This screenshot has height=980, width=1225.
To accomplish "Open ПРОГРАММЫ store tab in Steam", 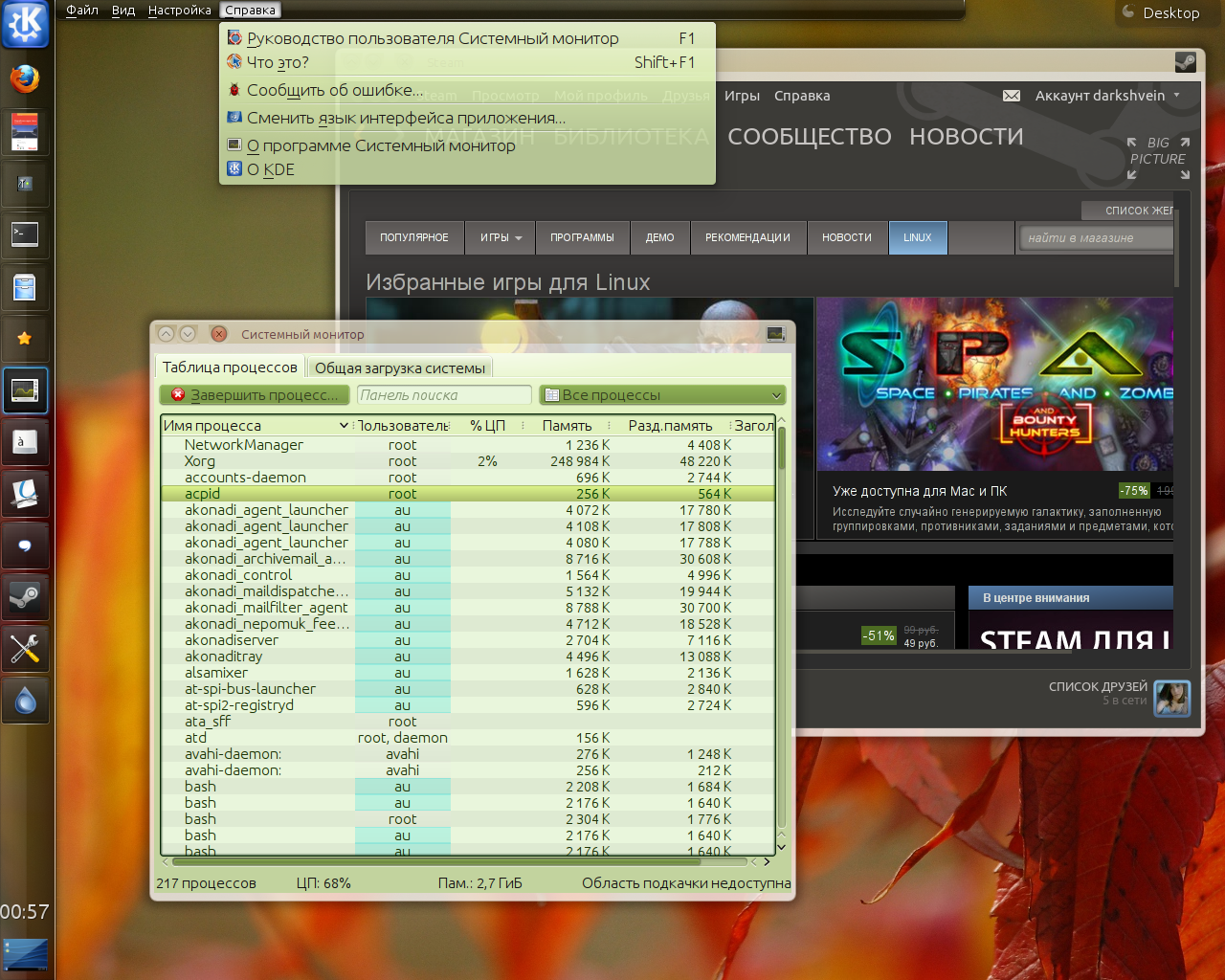I will tap(582, 237).
